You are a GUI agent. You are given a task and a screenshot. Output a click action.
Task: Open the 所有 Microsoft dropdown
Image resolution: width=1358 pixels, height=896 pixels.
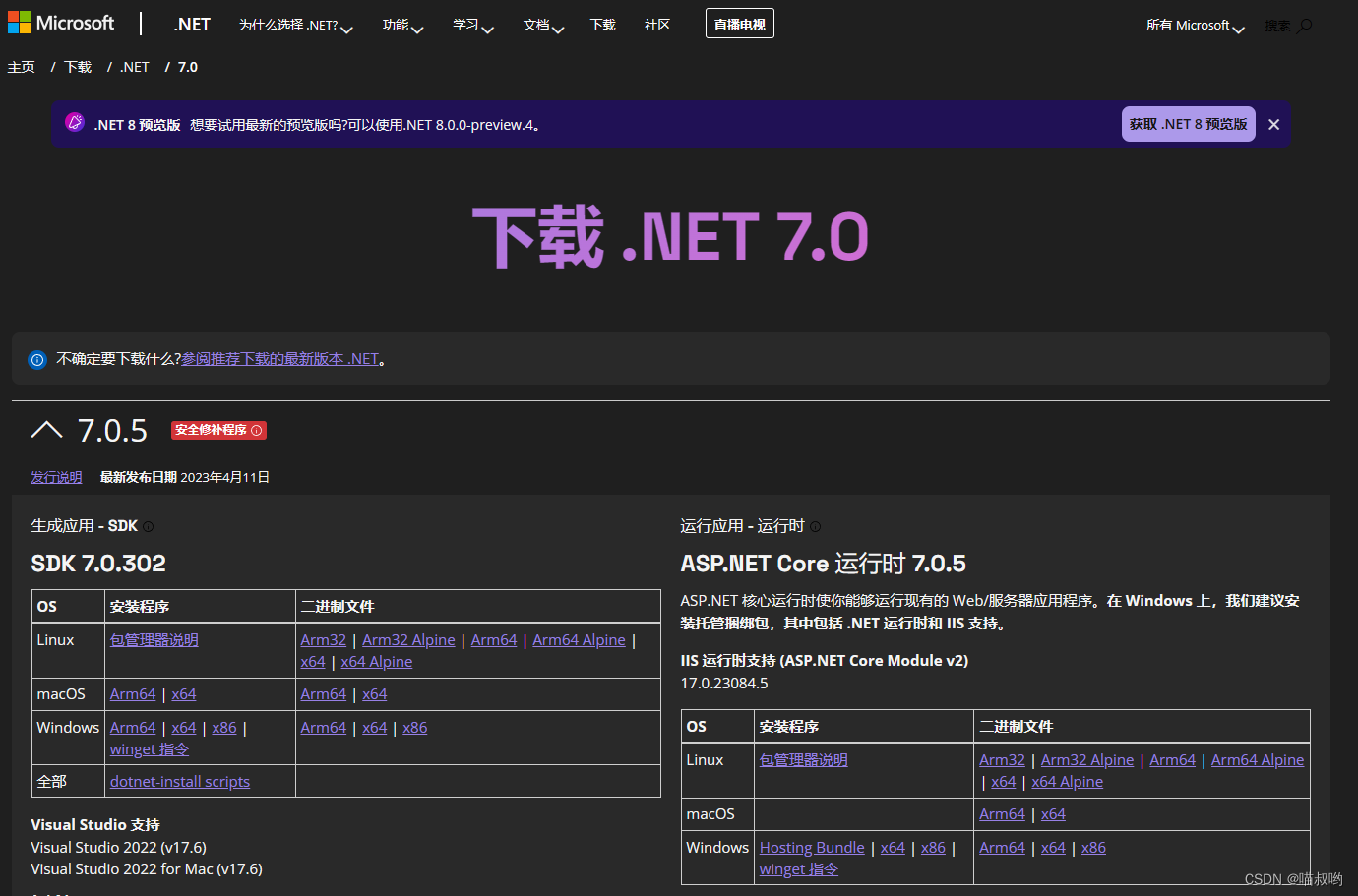pos(1195,26)
